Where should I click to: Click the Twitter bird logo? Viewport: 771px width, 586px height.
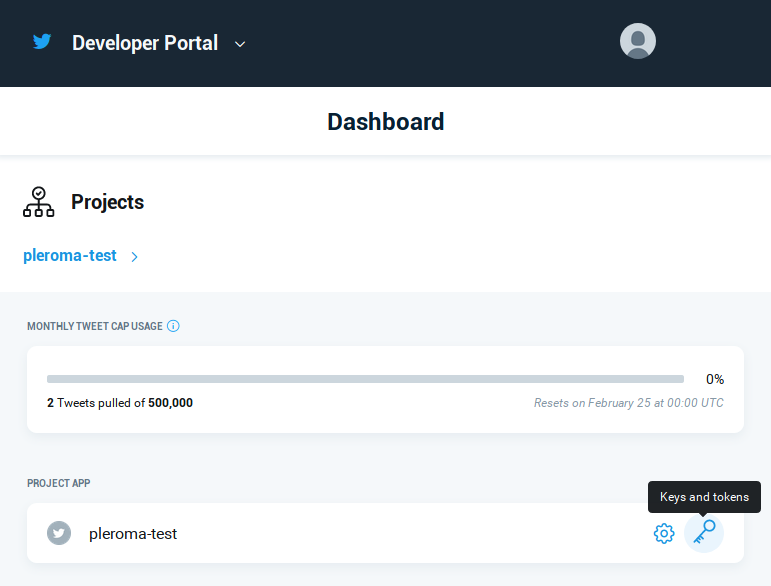tap(42, 41)
